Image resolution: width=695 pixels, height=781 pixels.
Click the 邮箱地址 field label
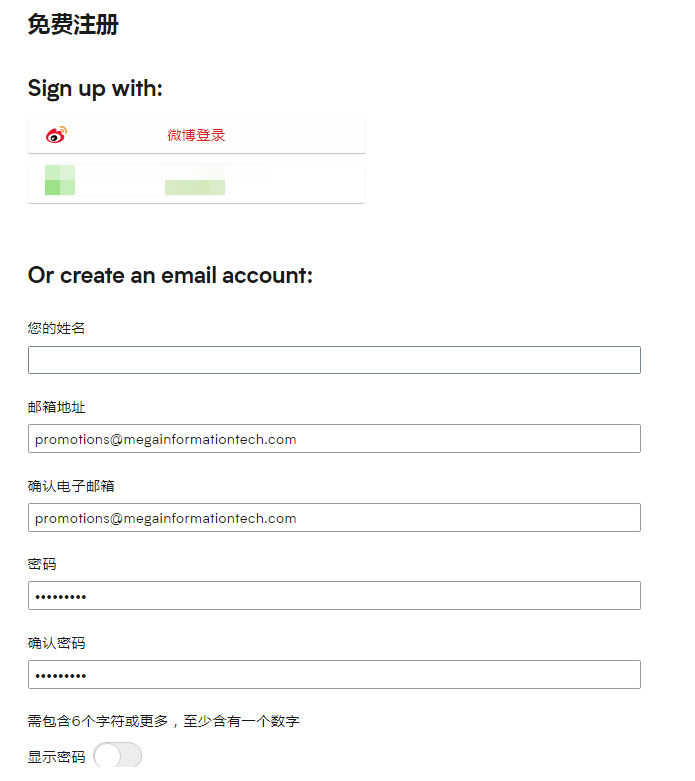click(56, 407)
